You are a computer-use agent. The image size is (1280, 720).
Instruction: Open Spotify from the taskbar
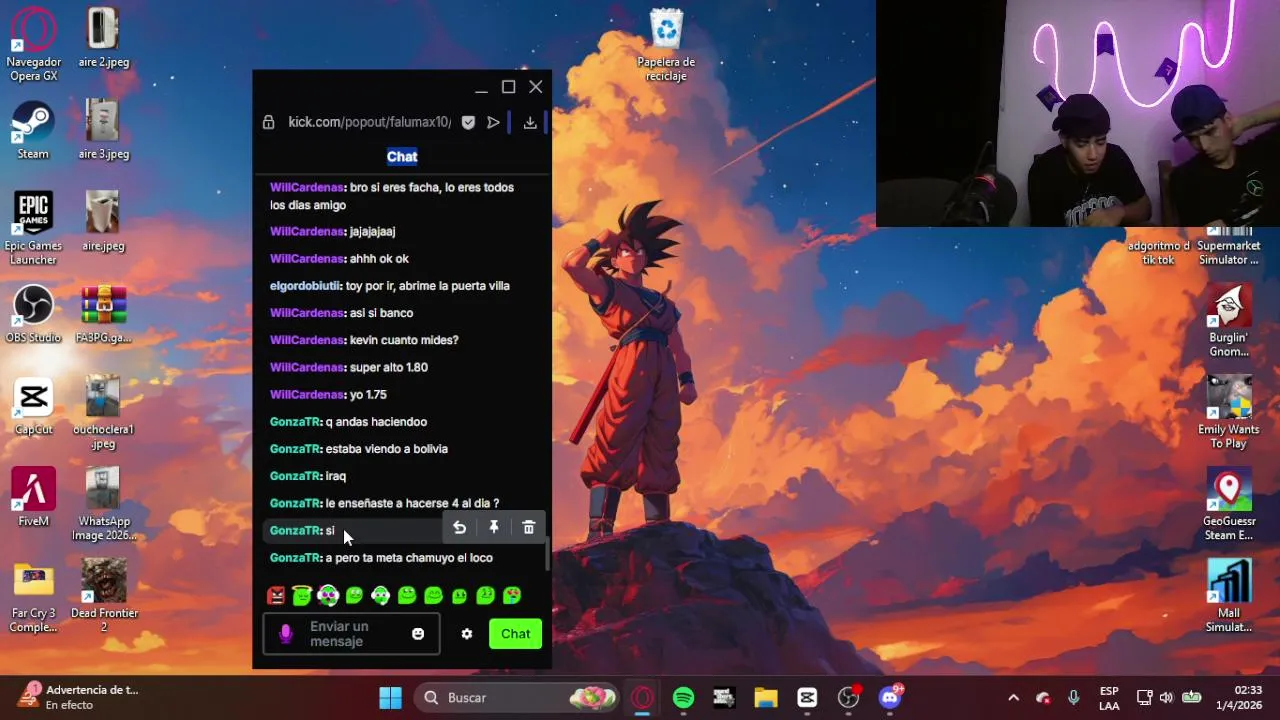tap(683, 698)
